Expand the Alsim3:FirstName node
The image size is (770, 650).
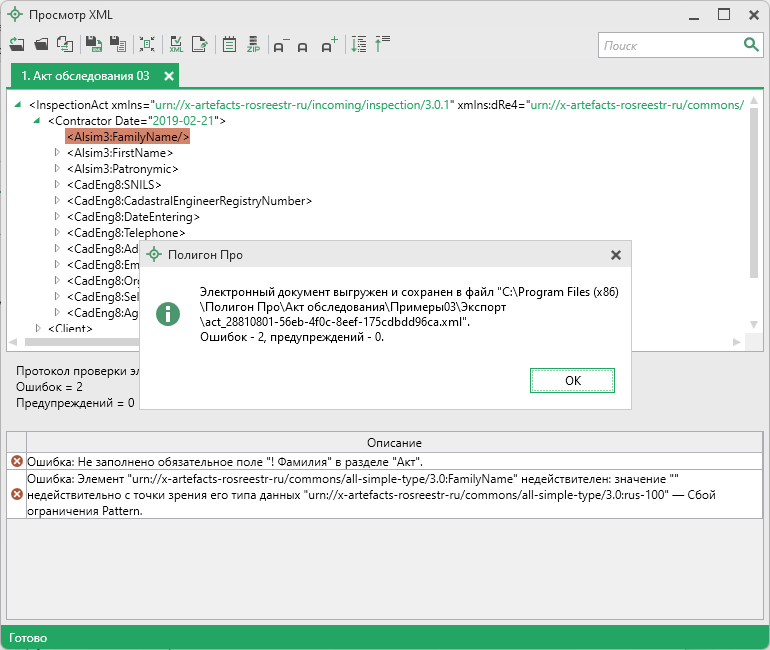(x=57, y=153)
